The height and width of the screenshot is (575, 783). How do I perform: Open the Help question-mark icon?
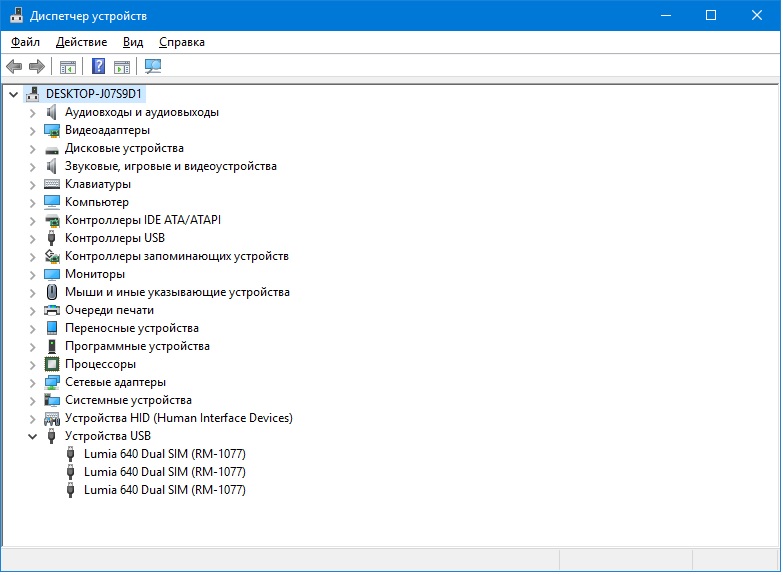click(x=99, y=66)
